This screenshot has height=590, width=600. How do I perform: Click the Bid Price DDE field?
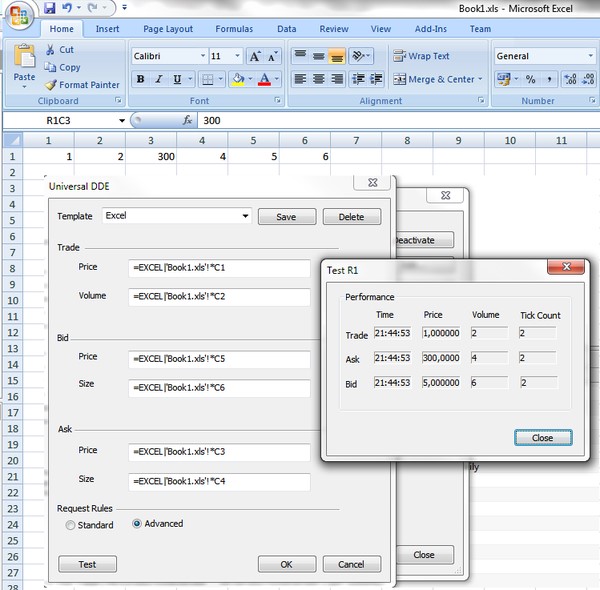(x=219, y=359)
